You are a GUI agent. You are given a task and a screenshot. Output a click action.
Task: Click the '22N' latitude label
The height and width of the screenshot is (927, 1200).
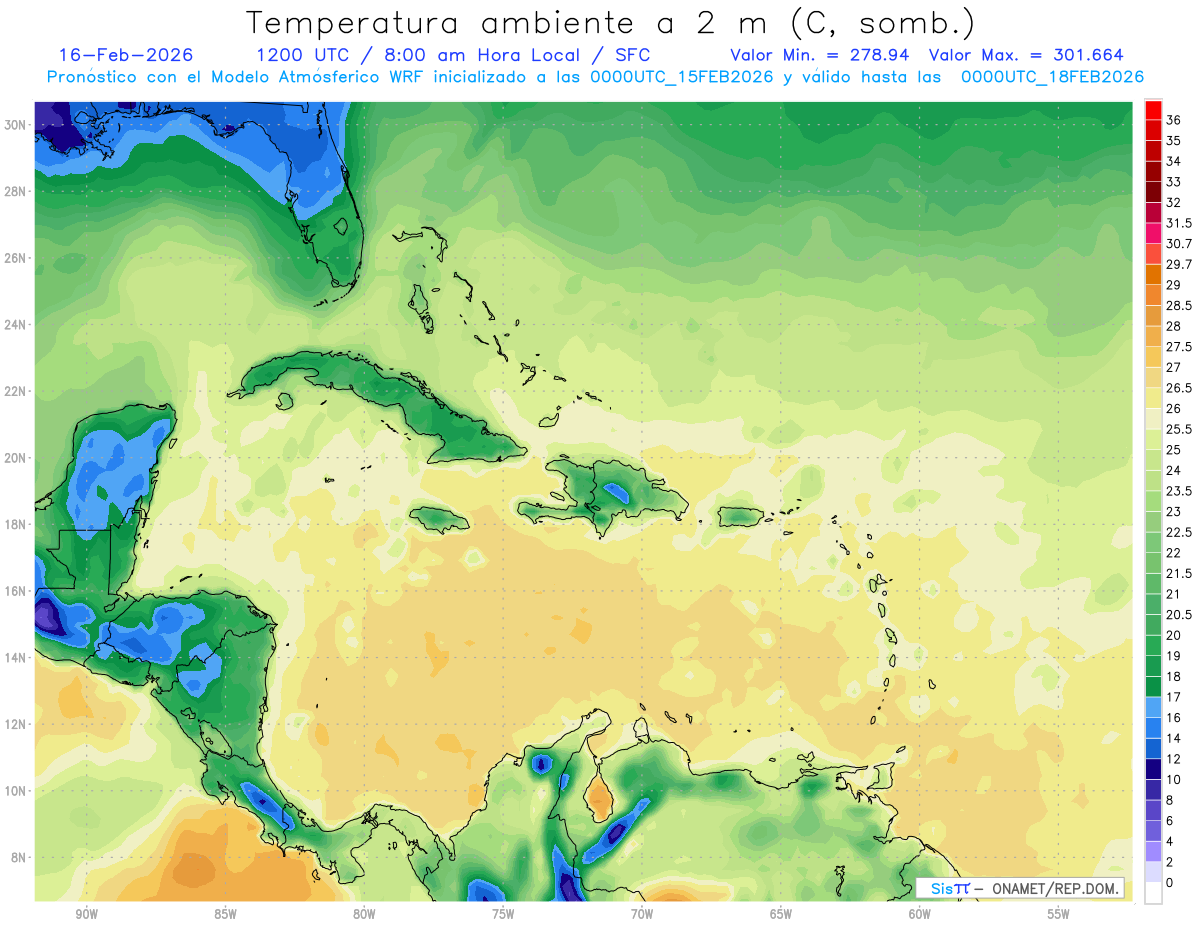tap(17, 391)
